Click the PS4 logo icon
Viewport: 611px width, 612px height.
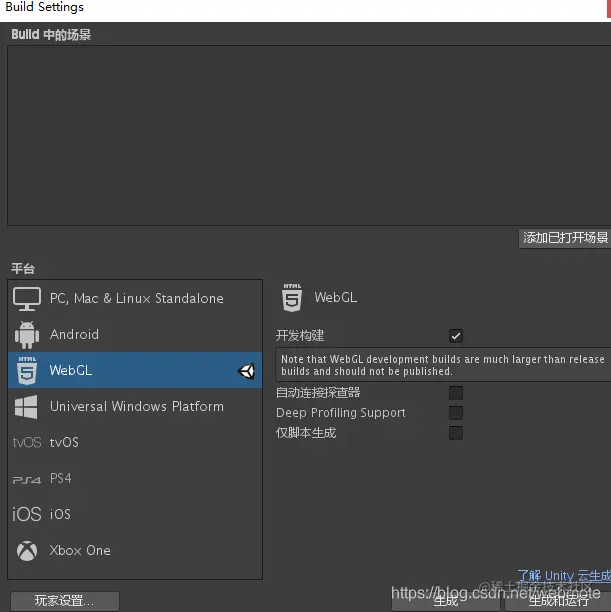[27, 480]
